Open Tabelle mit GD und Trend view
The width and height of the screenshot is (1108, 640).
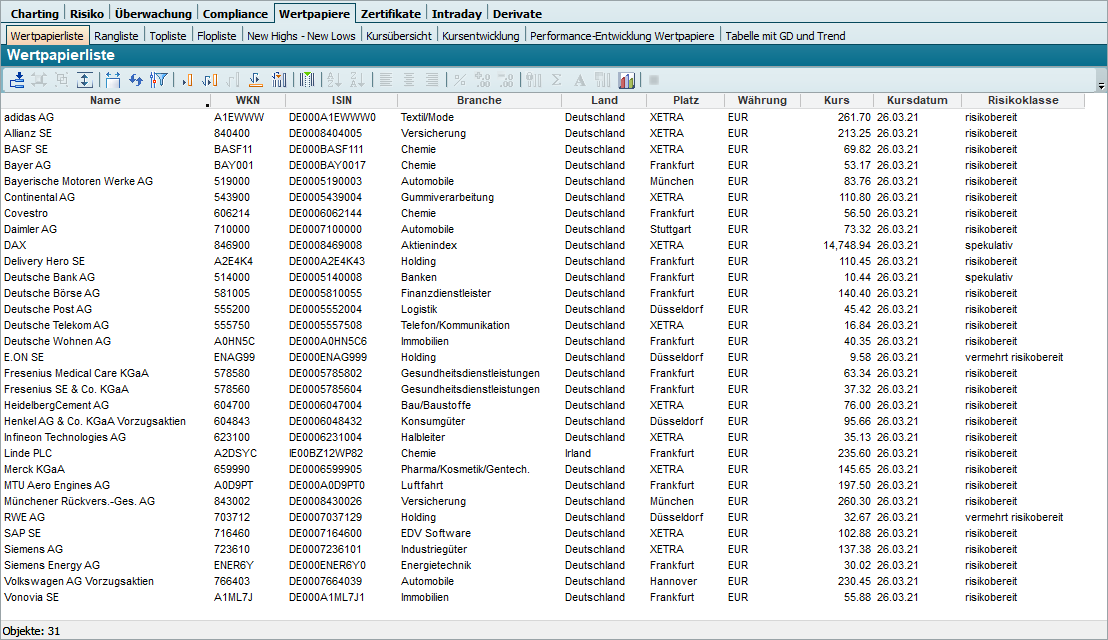[785, 36]
